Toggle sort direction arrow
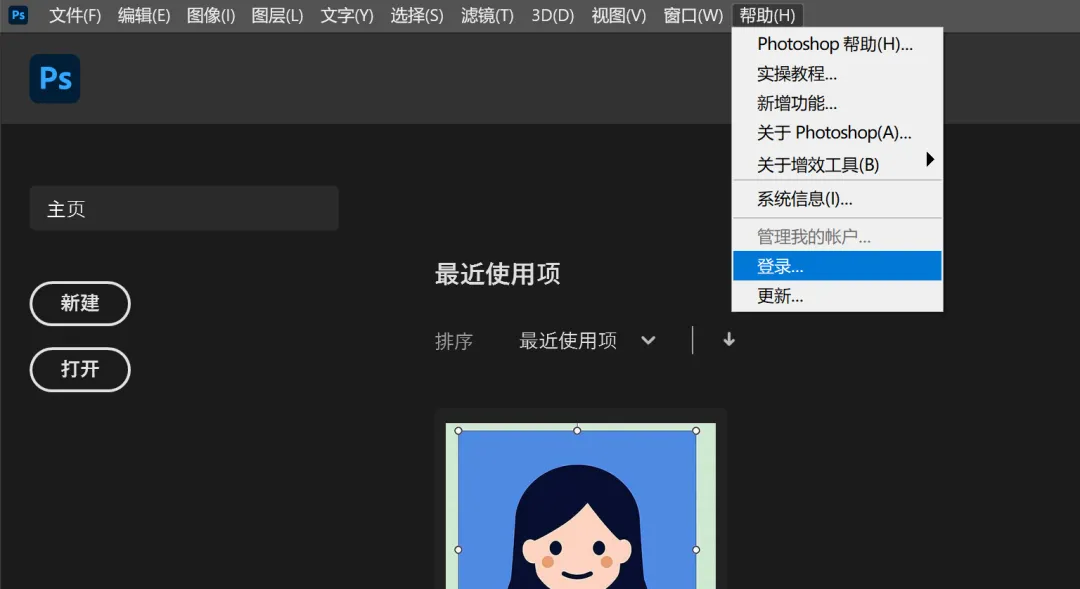The height and width of the screenshot is (589, 1080). (x=729, y=340)
